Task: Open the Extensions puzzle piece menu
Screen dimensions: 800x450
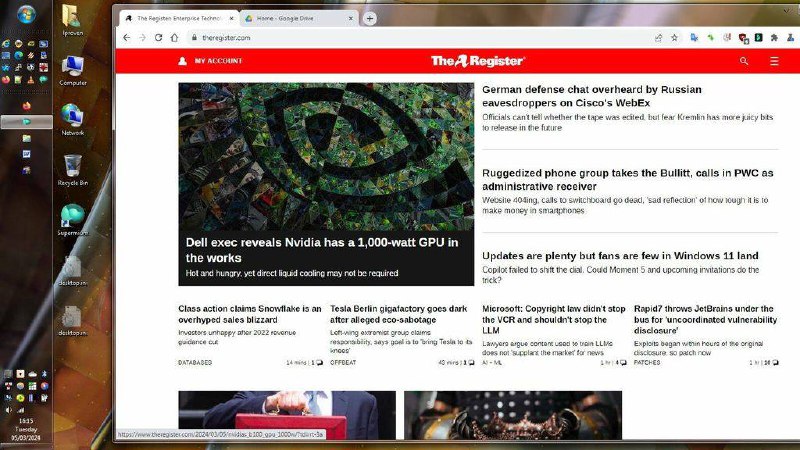Action: (774, 38)
